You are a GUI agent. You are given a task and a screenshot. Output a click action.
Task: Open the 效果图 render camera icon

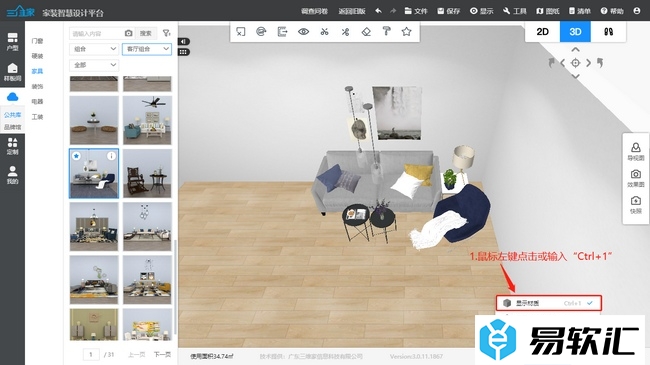point(635,178)
